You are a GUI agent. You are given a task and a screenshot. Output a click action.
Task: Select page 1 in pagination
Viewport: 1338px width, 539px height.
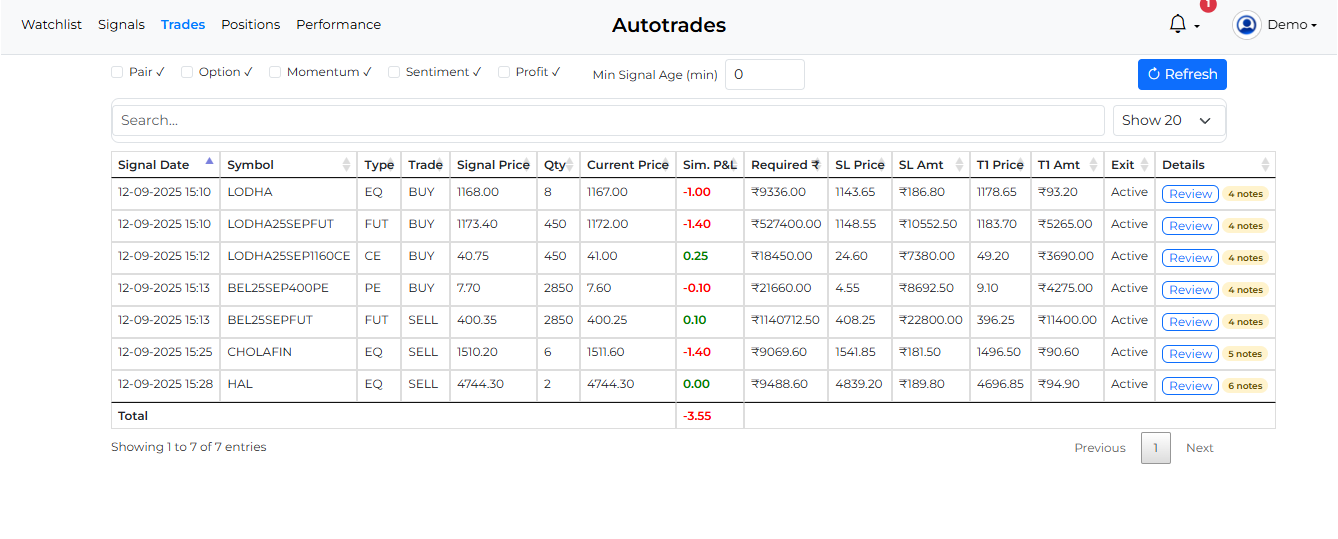(1155, 448)
